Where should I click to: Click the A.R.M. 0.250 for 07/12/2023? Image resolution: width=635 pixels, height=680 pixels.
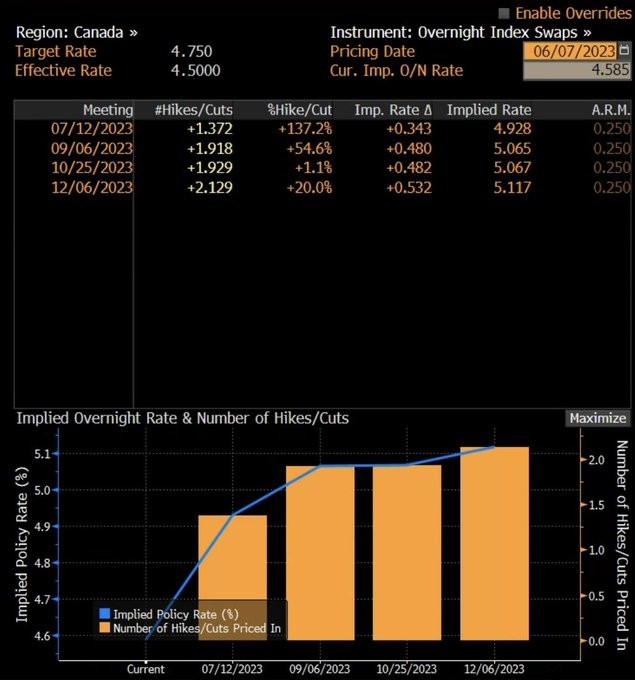click(612, 129)
